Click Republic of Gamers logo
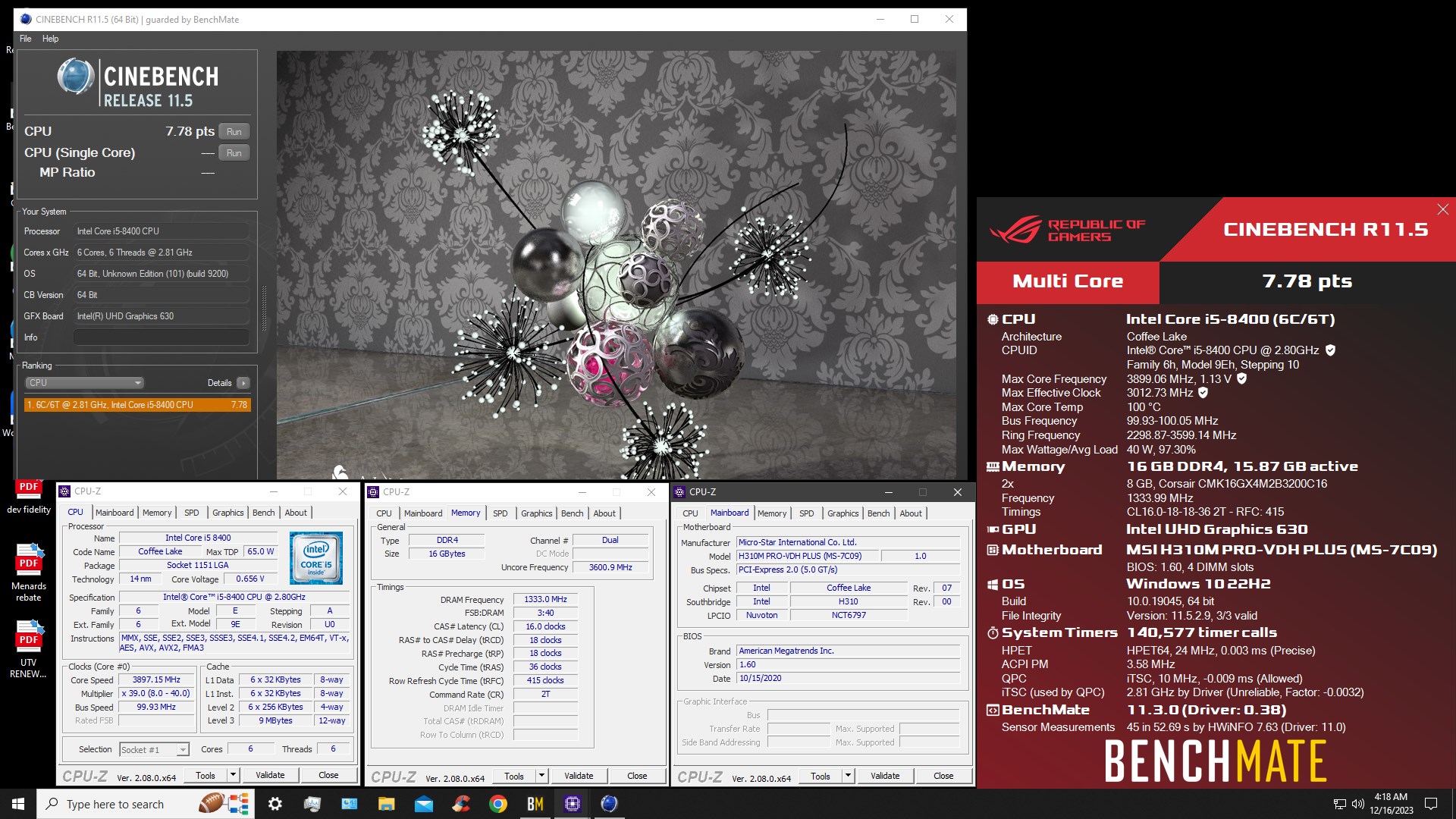1456x819 pixels. coord(1068,230)
